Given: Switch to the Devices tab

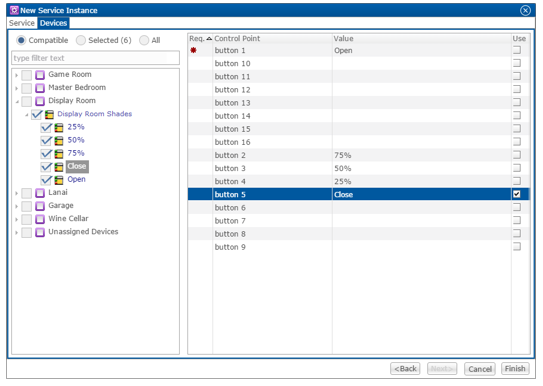Looking at the screenshot, I should [53, 23].
